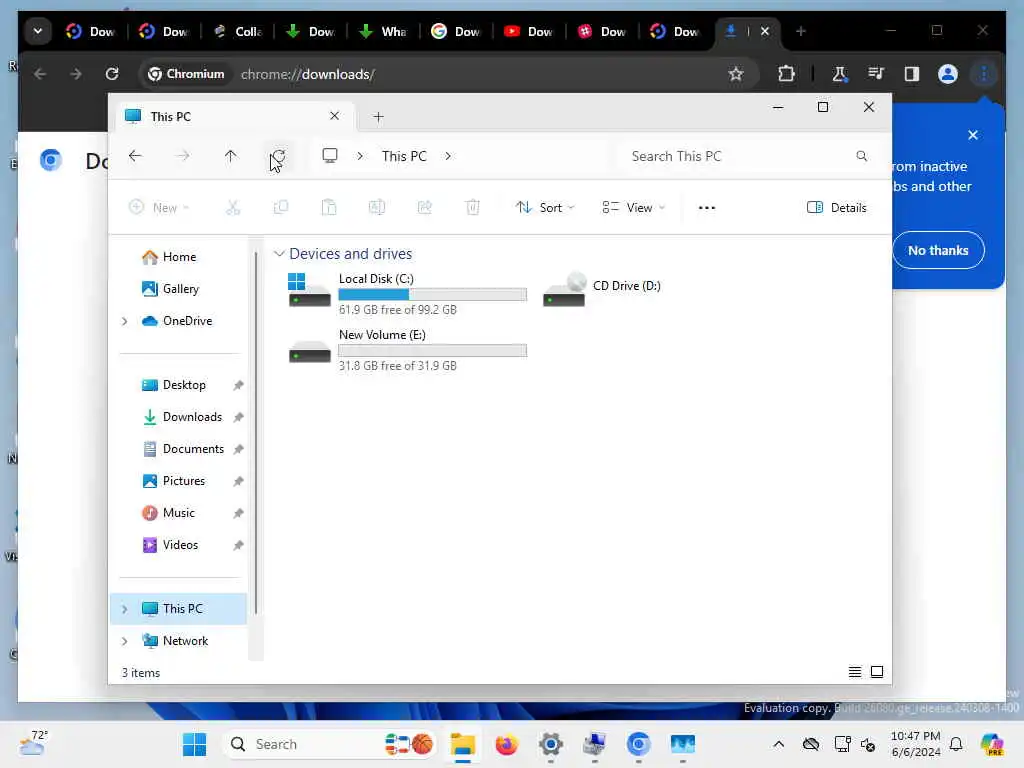The image size is (1024, 768).
Task: Click the PC monitor icon in address bar
Action: [x=330, y=155]
